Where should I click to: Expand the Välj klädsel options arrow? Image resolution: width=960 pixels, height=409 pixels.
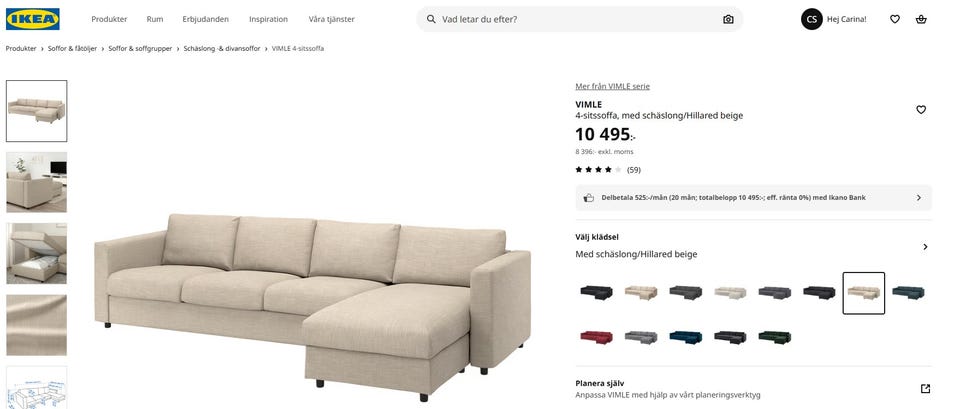925,247
